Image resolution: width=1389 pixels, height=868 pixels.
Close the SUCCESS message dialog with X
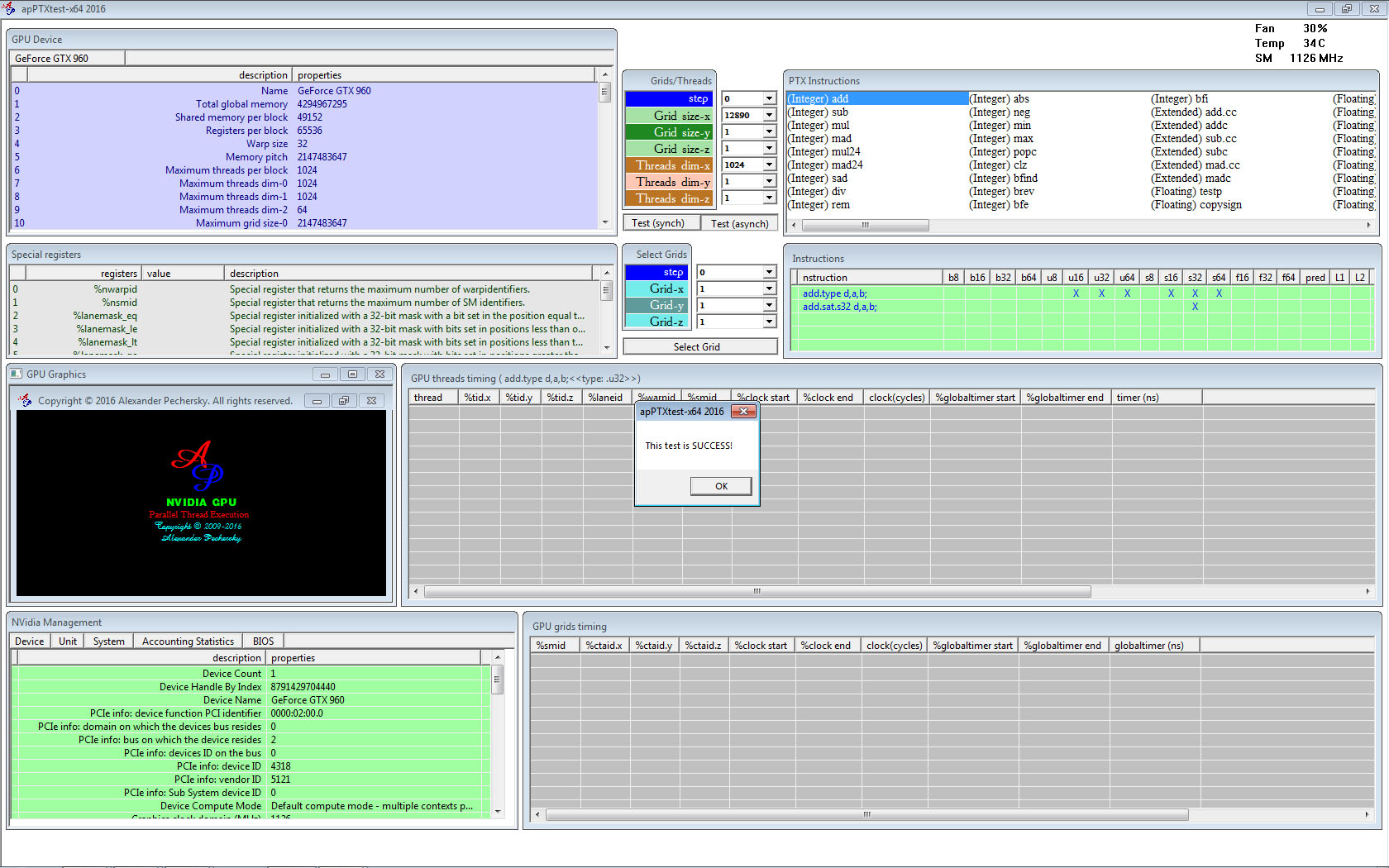743,412
